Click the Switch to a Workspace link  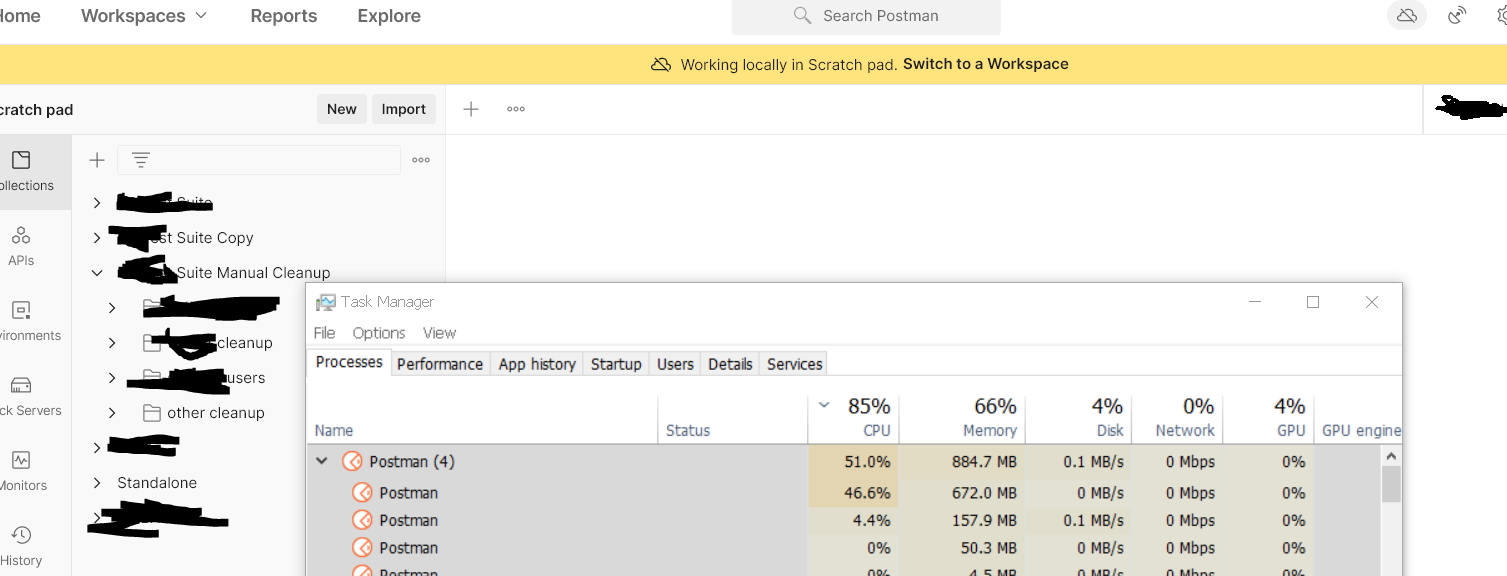pos(986,64)
